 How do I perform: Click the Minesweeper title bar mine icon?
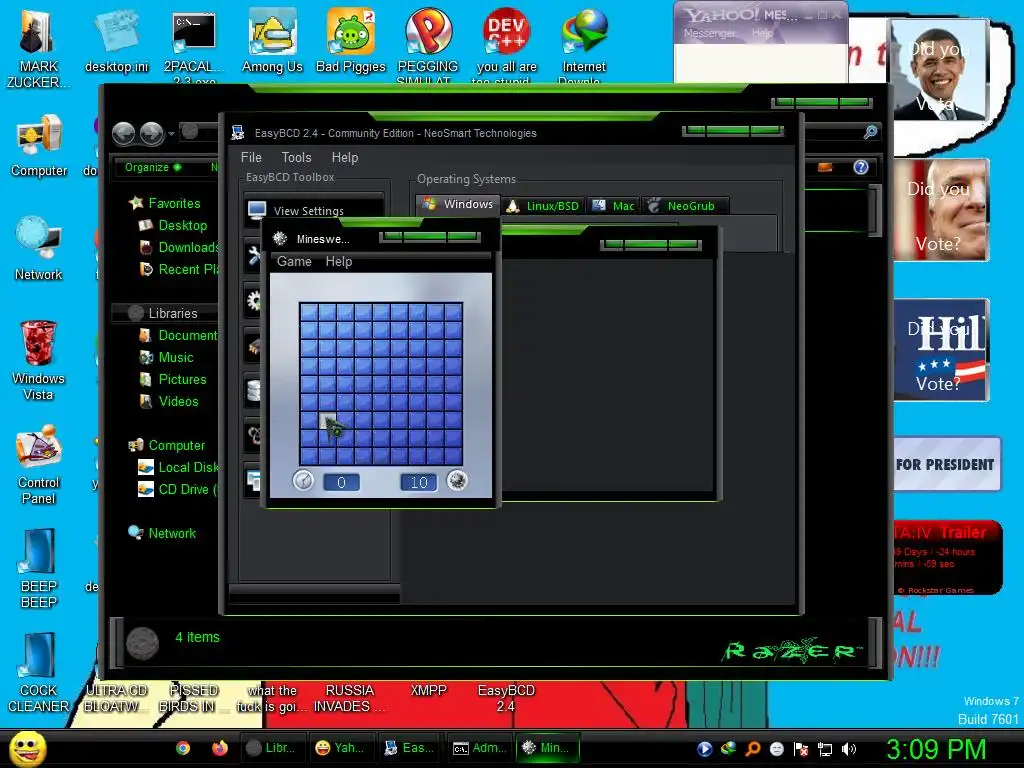tap(280, 238)
